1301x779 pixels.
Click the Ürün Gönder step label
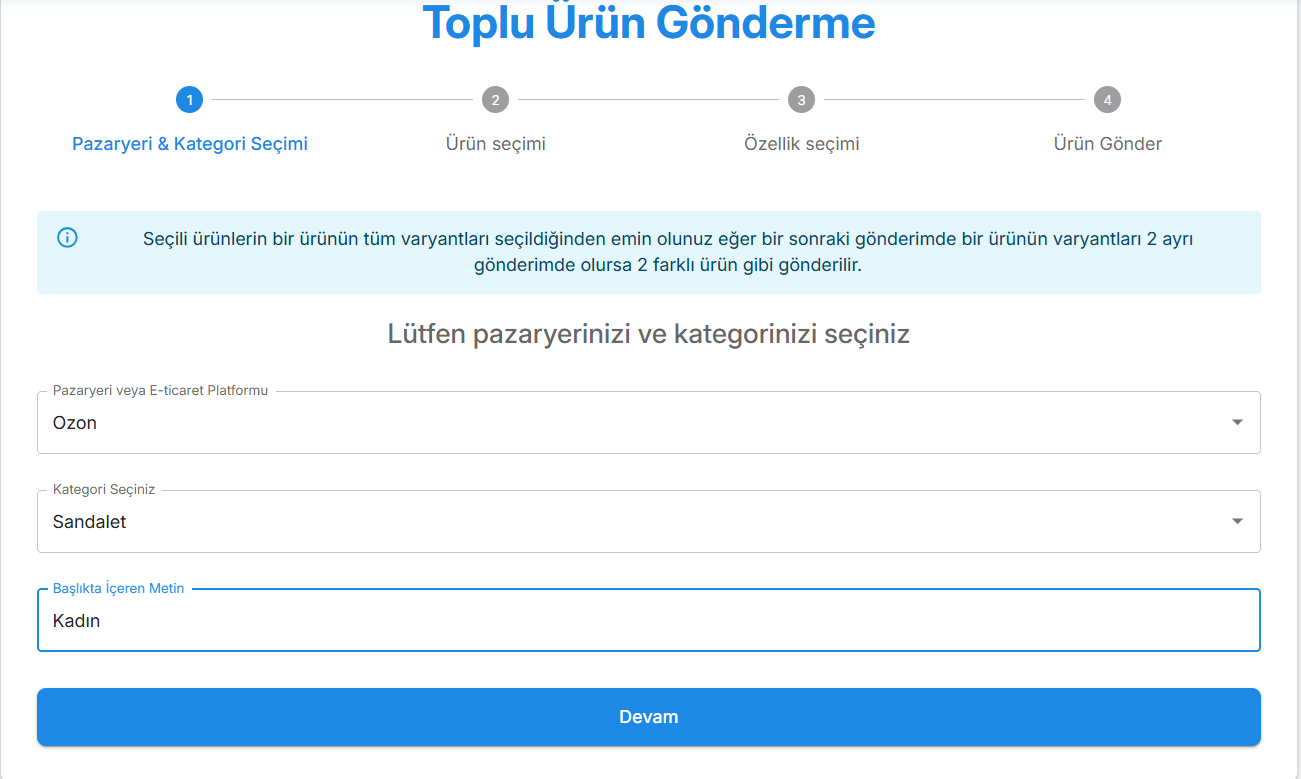point(1107,143)
